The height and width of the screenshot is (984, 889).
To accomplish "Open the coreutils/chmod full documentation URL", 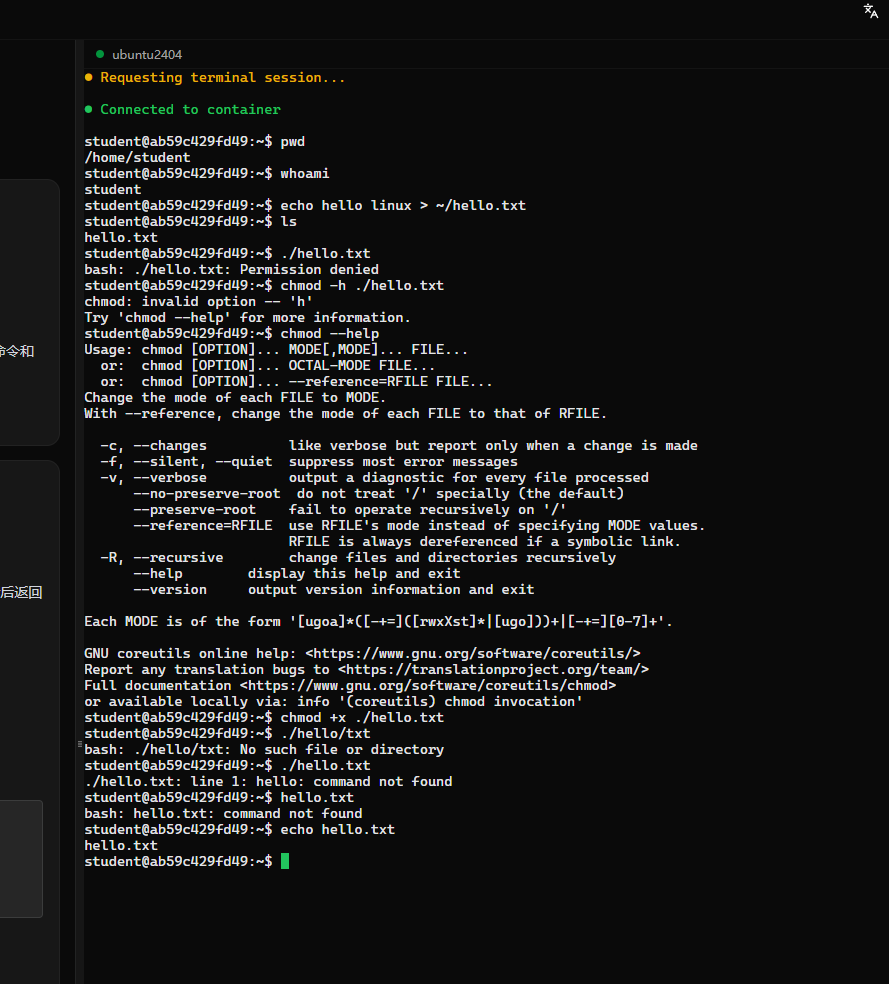I will point(428,686).
